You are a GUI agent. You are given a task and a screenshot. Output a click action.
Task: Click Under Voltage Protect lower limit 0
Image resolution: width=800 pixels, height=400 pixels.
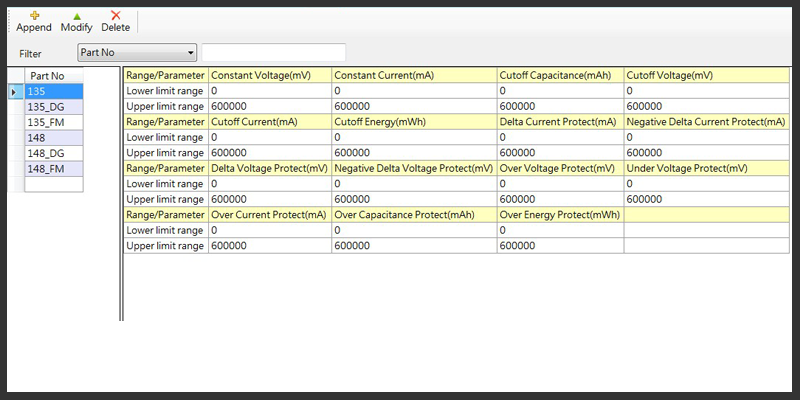[707, 184]
